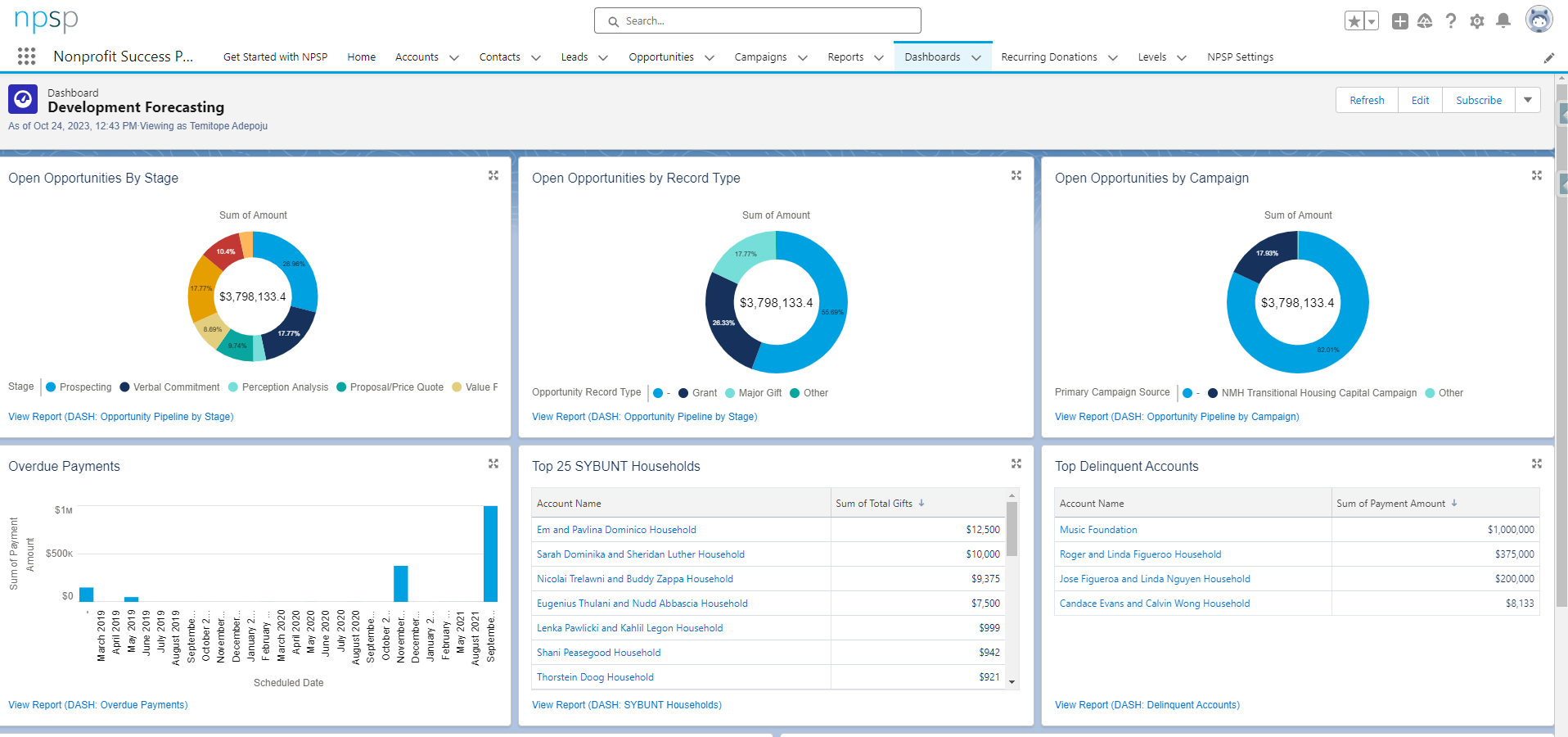View Report DASH: SYBUNT Households link

pyautogui.click(x=627, y=705)
